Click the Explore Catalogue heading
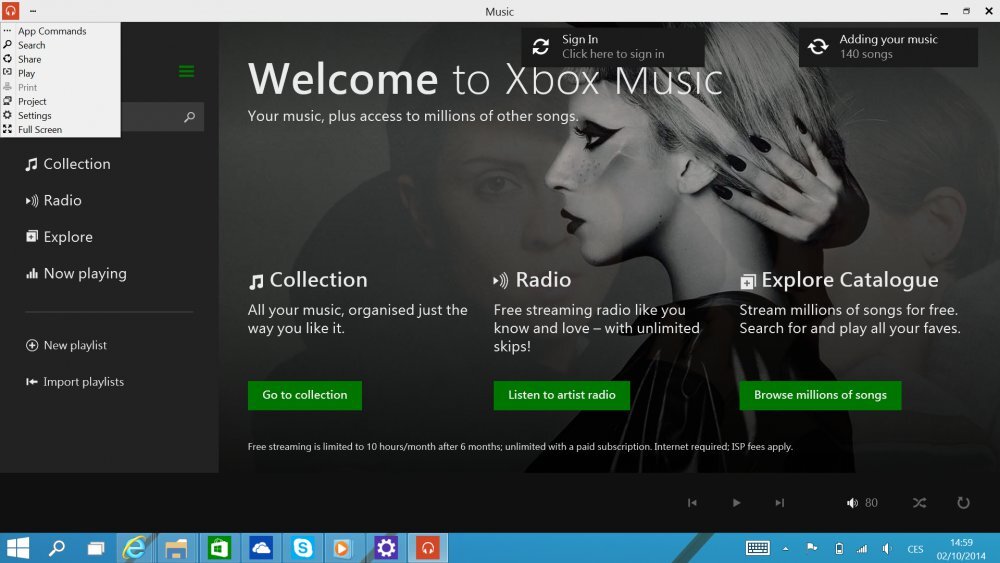The width and height of the screenshot is (1000, 563). (x=839, y=279)
